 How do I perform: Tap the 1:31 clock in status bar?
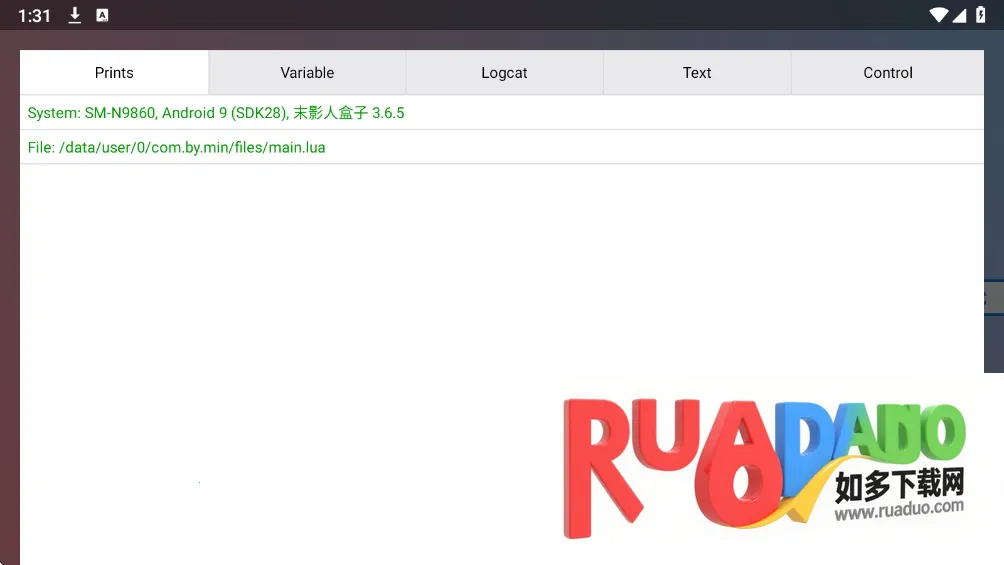point(34,16)
